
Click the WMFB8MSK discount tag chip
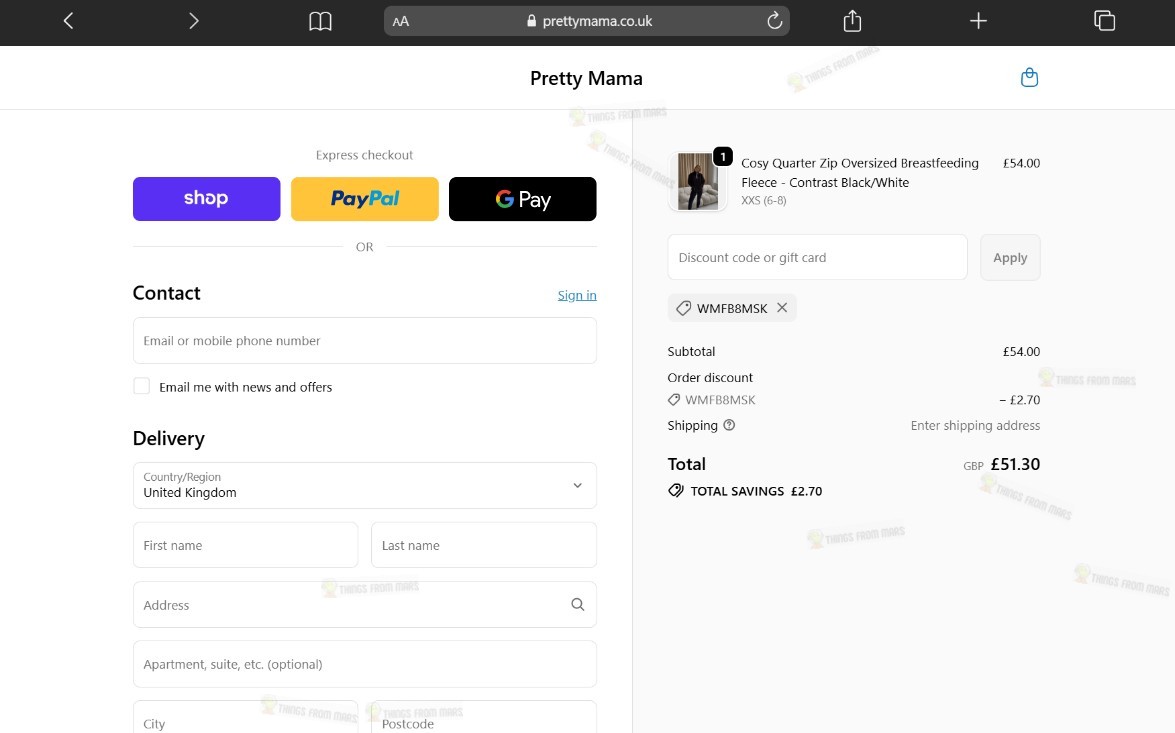[x=731, y=308]
